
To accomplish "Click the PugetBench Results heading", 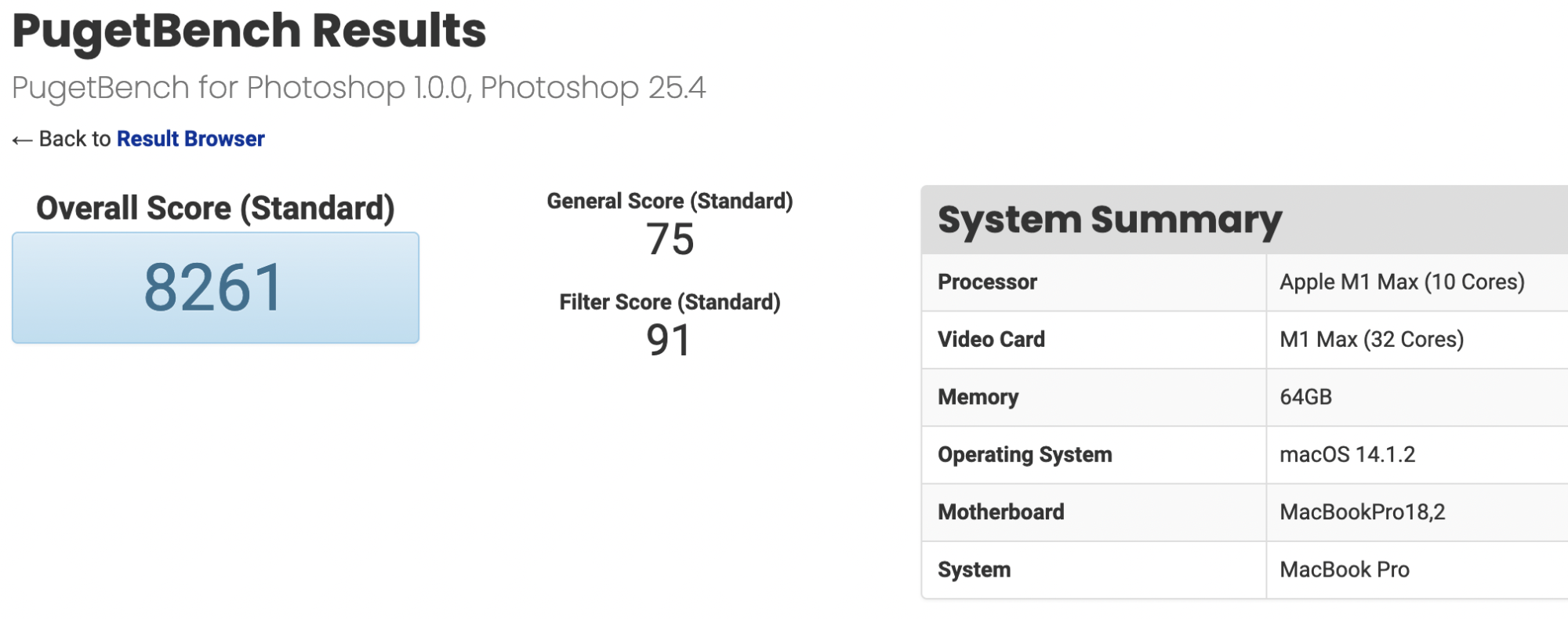I will pos(249,31).
